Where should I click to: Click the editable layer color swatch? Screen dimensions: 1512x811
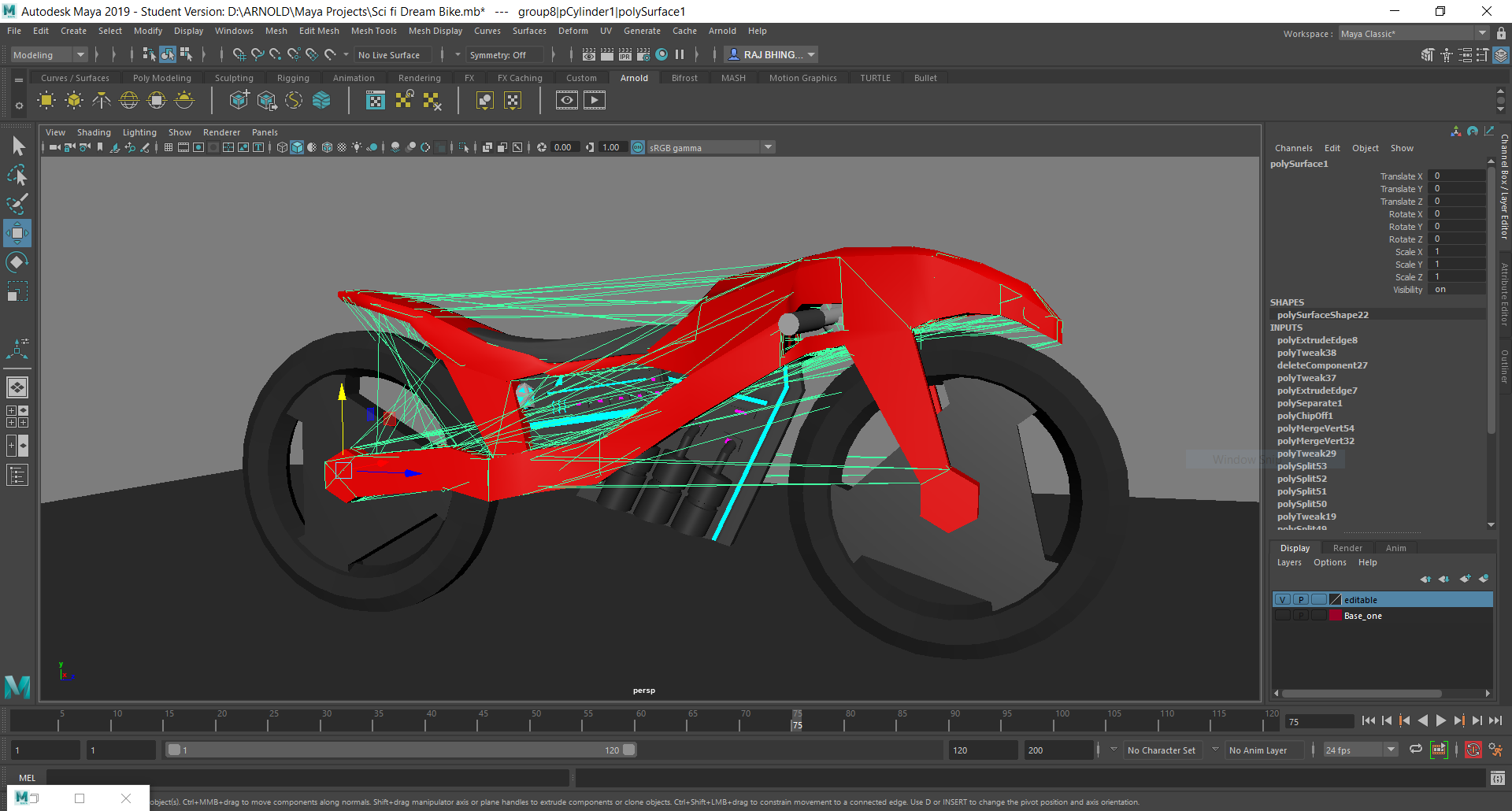[1336, 600]
